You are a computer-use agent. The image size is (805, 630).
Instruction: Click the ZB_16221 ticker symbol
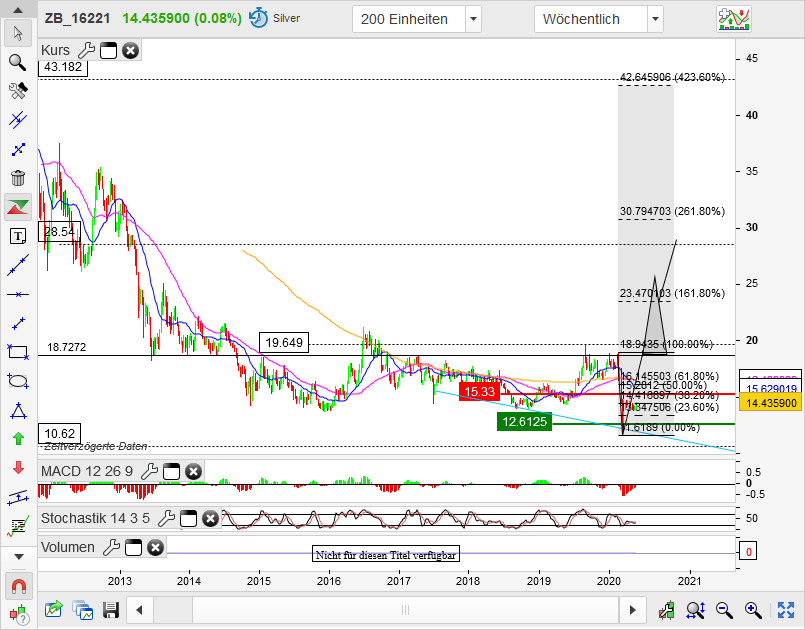point(78,18)
